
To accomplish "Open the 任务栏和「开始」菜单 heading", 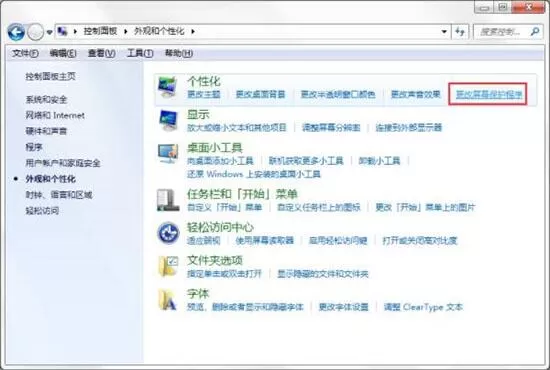I will 242,194.
